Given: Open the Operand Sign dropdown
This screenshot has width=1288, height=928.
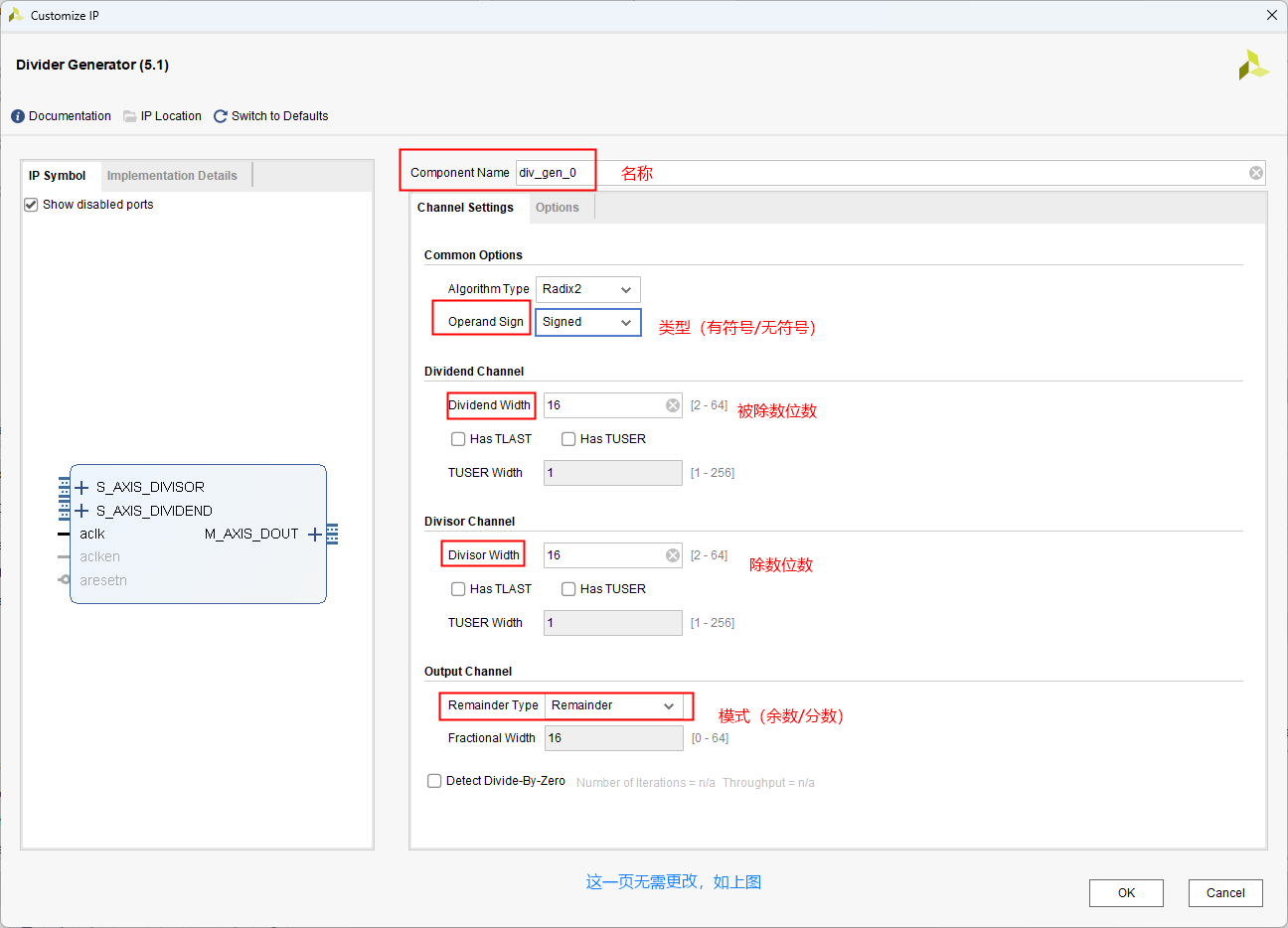Looking at the screenshot, I should (588, 322).
